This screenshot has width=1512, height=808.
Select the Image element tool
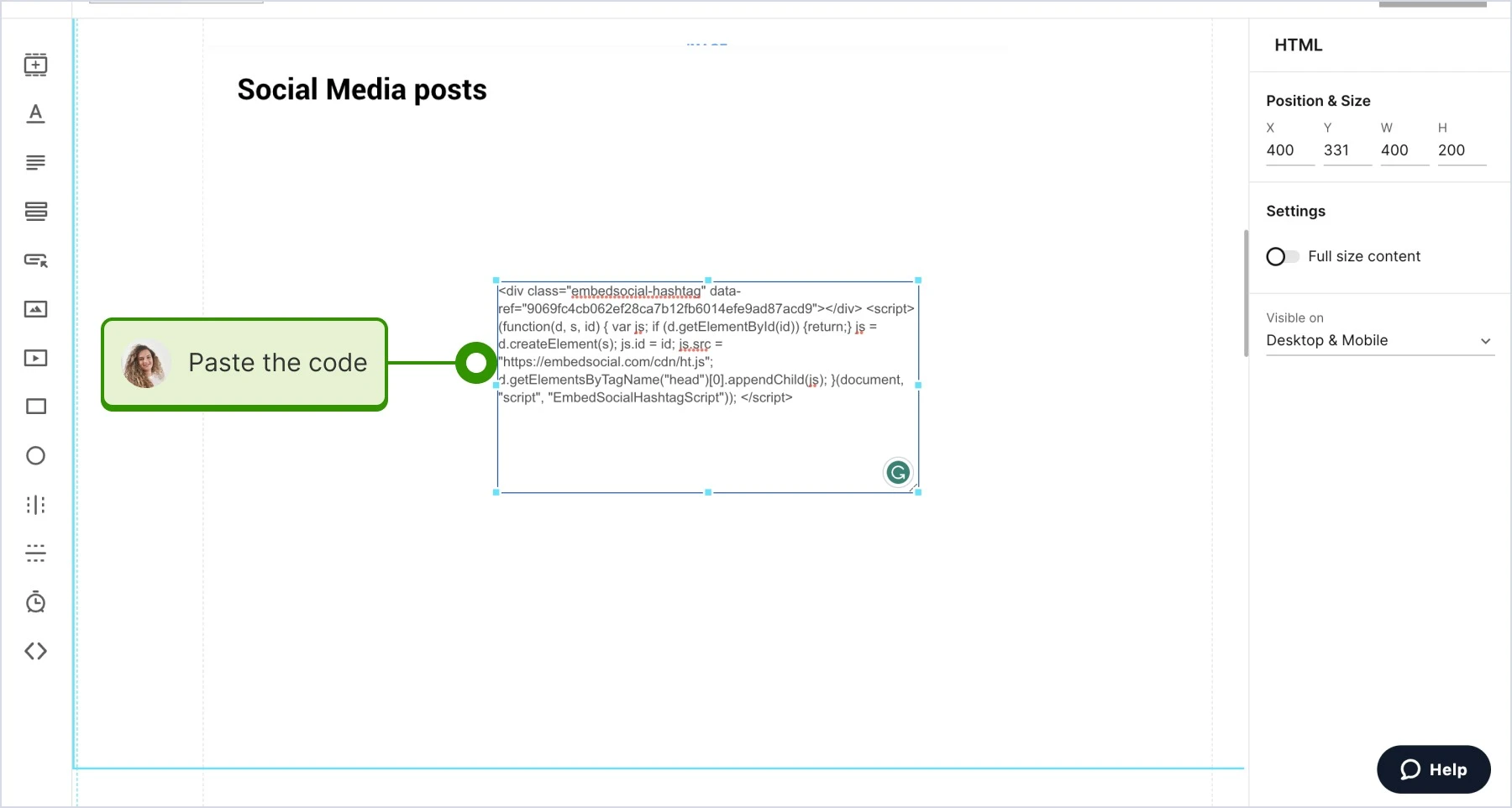pyautogui.click(x=35, y=309)
